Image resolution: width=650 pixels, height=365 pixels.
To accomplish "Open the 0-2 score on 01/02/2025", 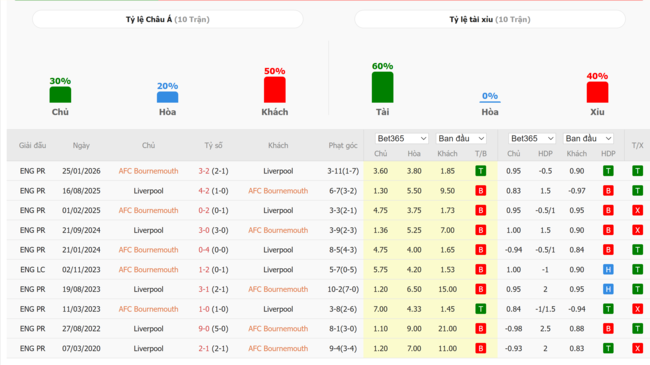I will point(204,210).
